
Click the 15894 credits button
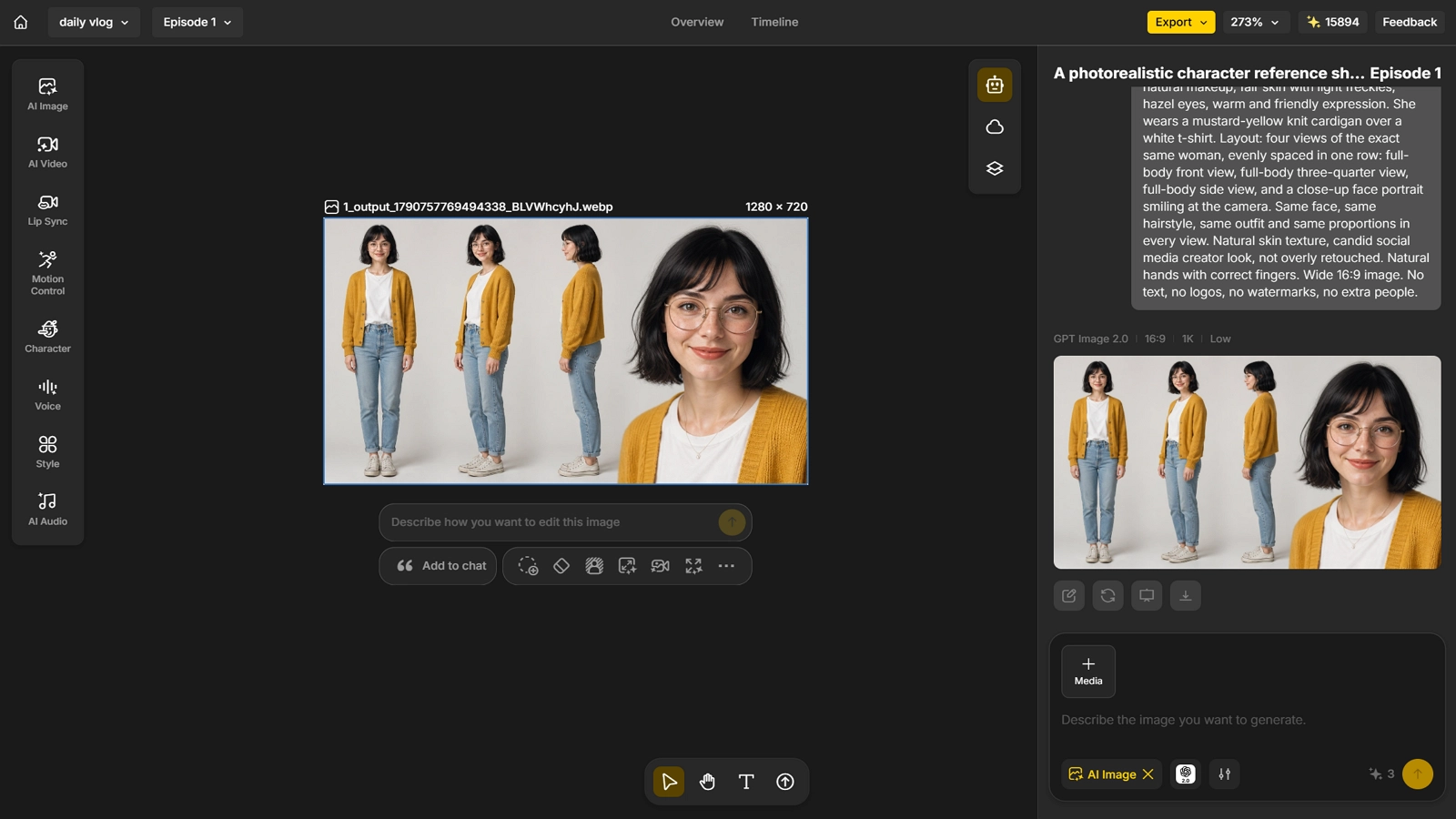1333,22
